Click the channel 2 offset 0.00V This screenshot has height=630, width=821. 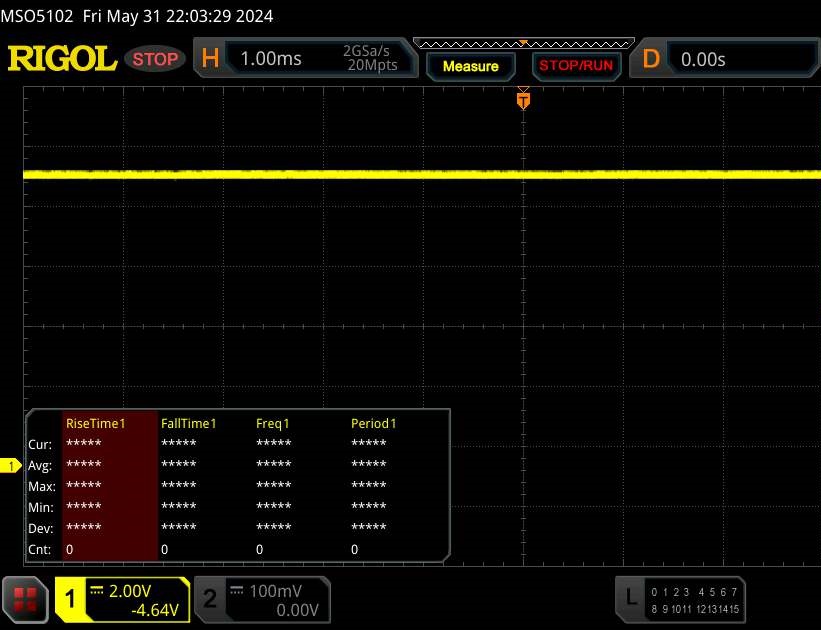(x=297, y=610)
